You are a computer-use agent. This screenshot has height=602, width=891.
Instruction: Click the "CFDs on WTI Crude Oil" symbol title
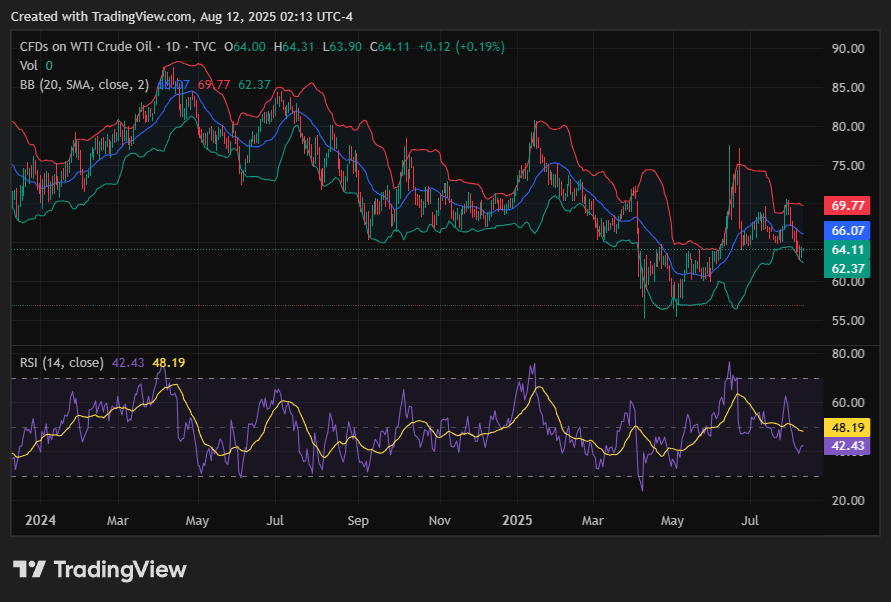[86, 47]
